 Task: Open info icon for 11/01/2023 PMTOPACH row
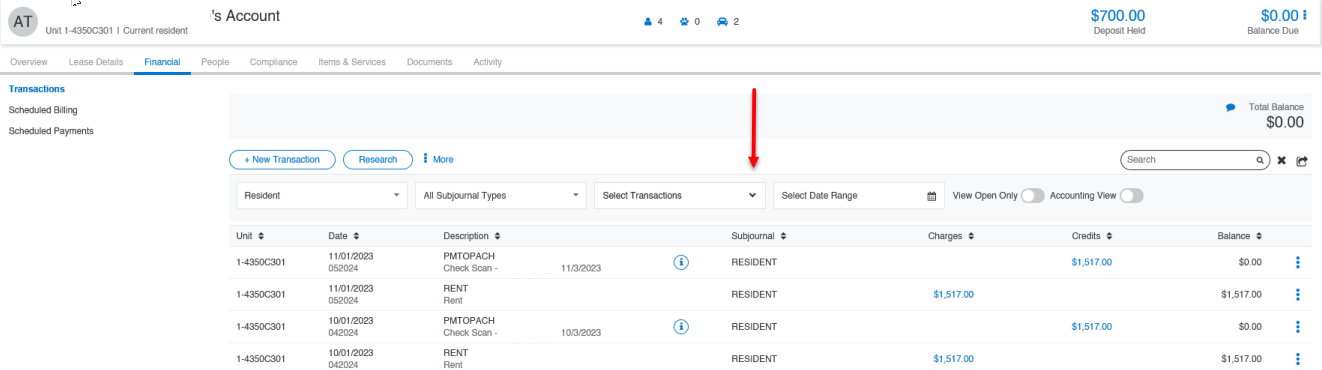pos(681,262)
